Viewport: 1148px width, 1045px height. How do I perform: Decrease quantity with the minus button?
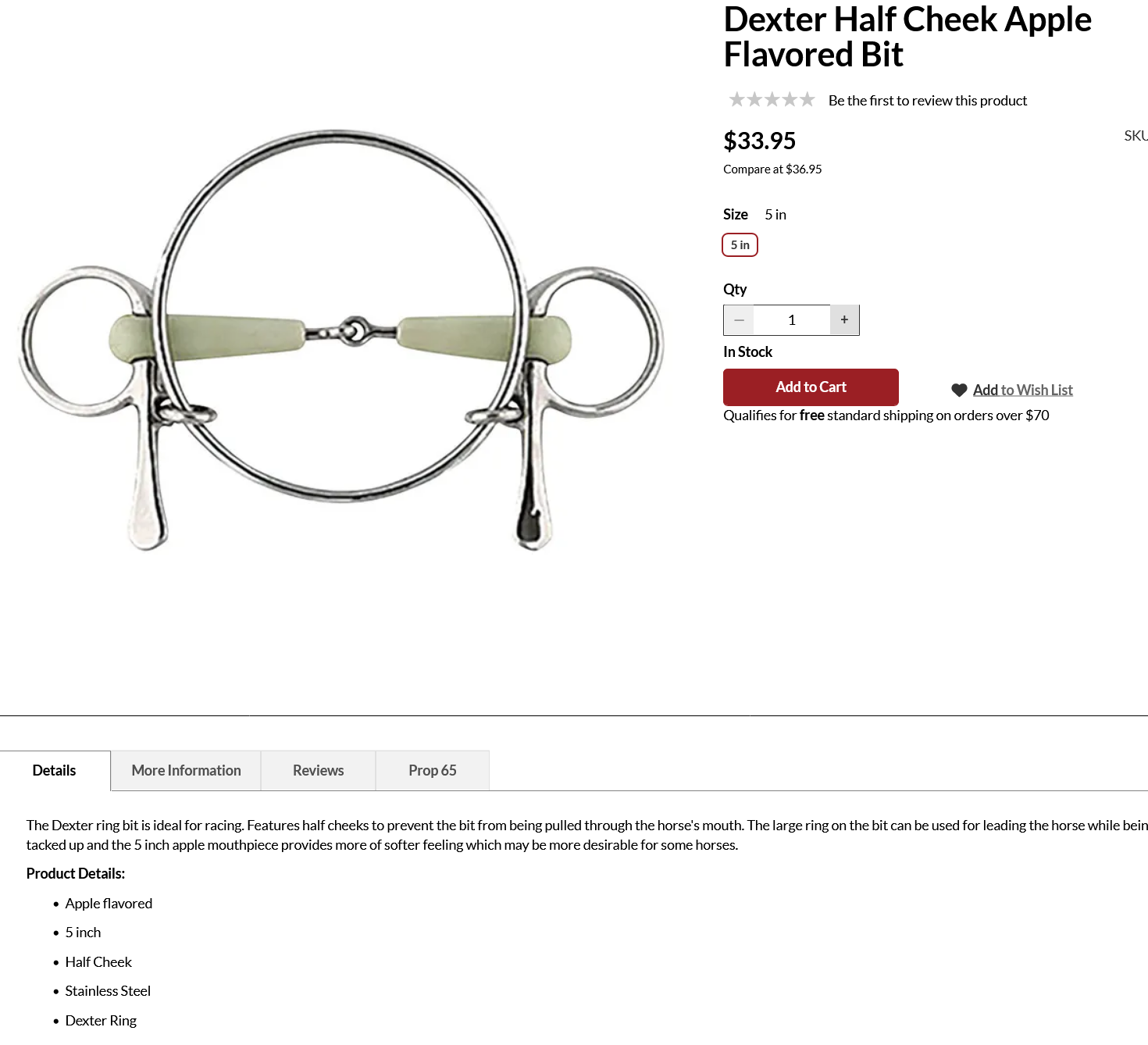739,320
